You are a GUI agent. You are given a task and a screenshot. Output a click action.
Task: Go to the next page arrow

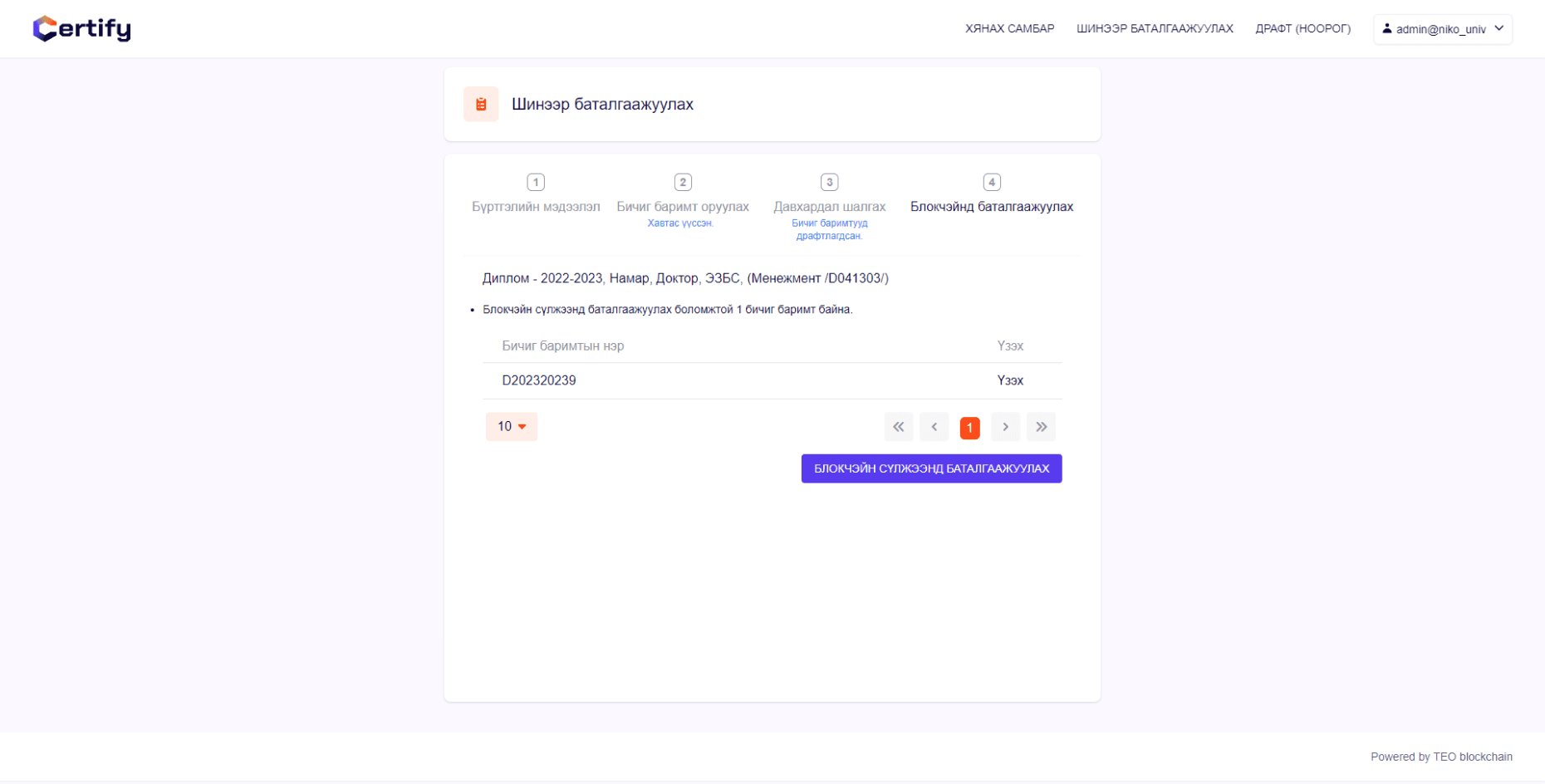(1005, 427)
